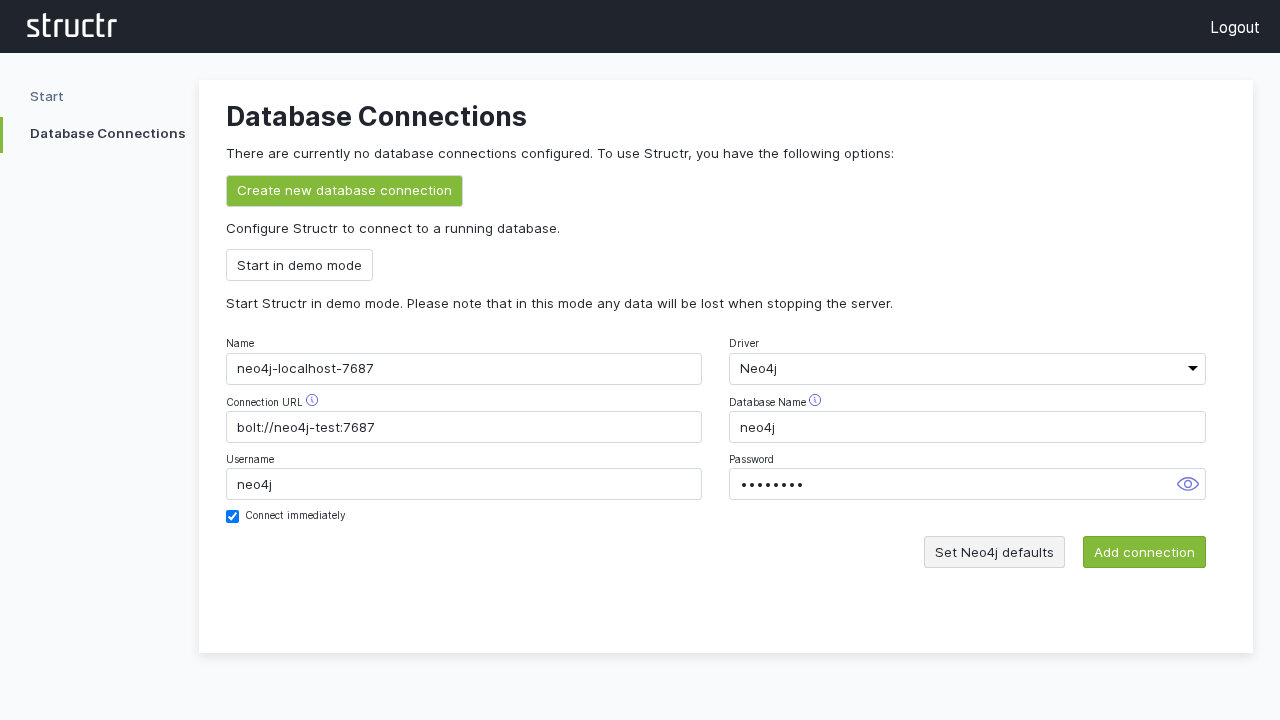Screen dimensions: 1280x720
Task: Reveal the password using the eye icon
Action: (1187, 484)
